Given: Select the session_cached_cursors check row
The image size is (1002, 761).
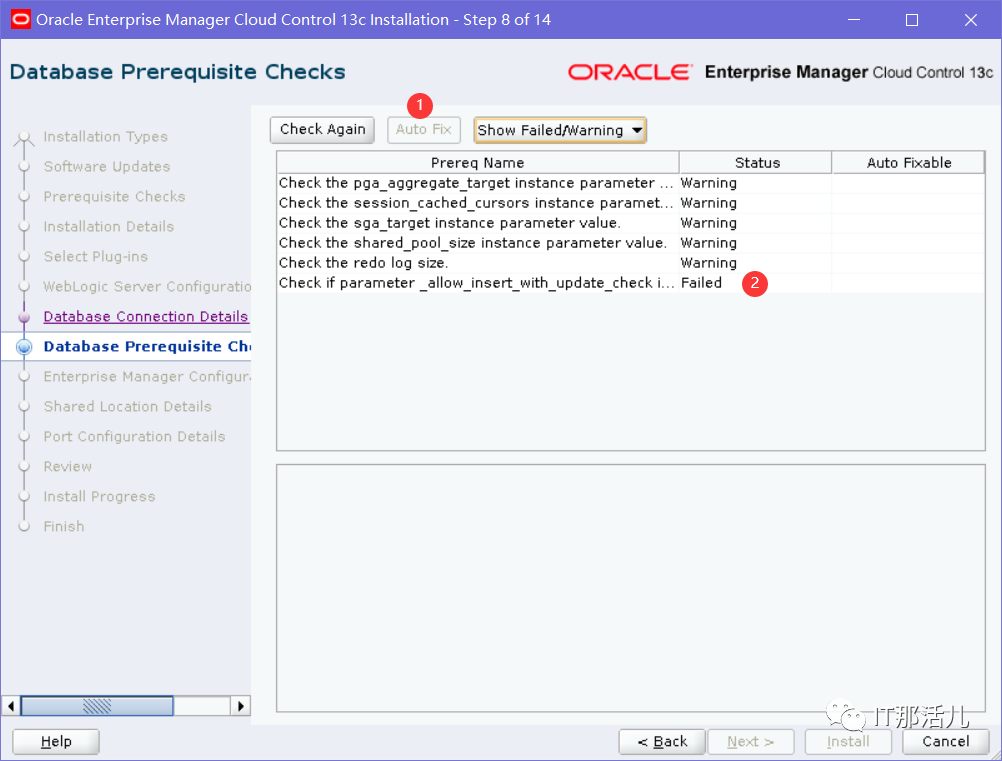Looking at the screenshot, I should (x=631, y=203).
